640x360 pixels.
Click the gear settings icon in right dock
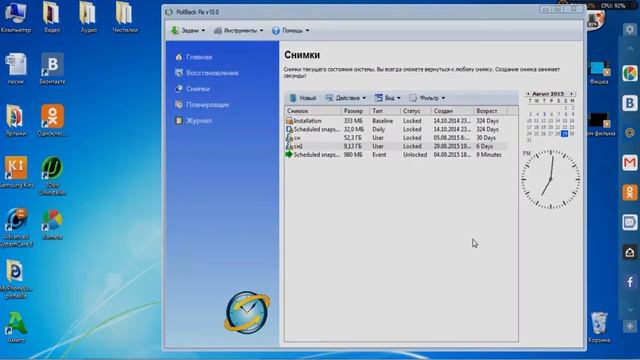pos(630,29)
